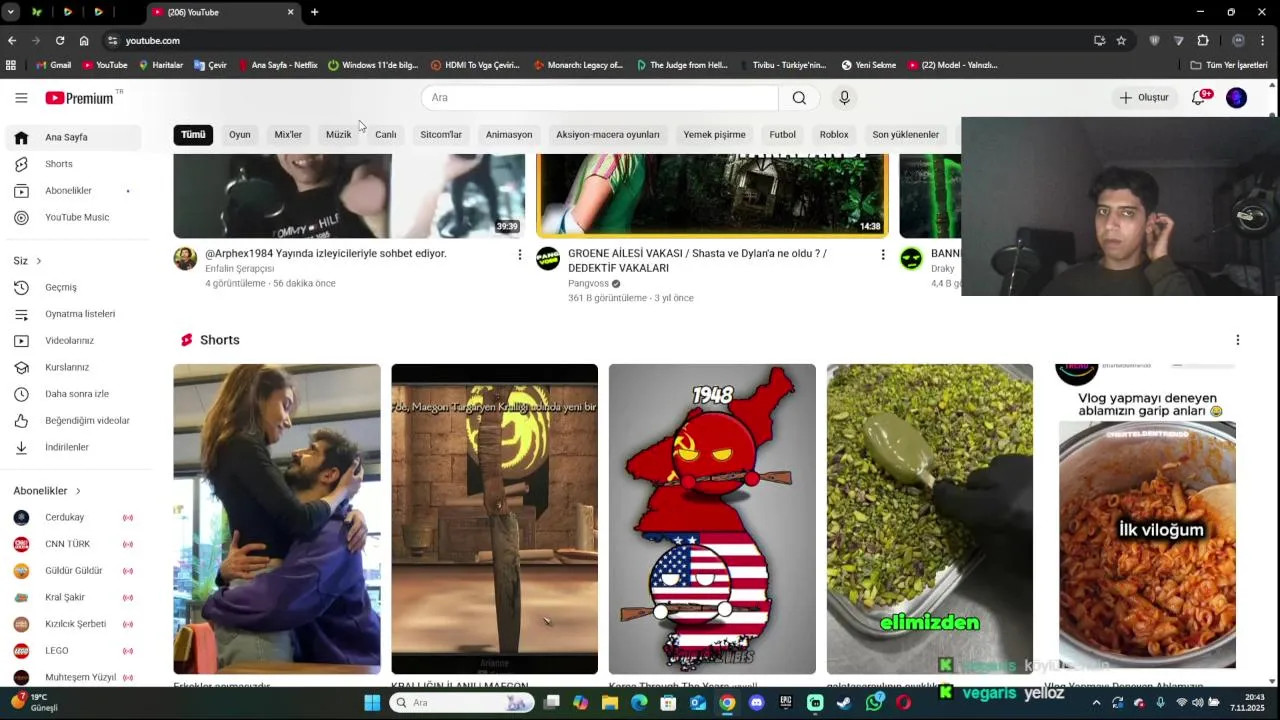Open the Oluştur create menu
Screen dimensions: 1280x720
(1143, 98)
